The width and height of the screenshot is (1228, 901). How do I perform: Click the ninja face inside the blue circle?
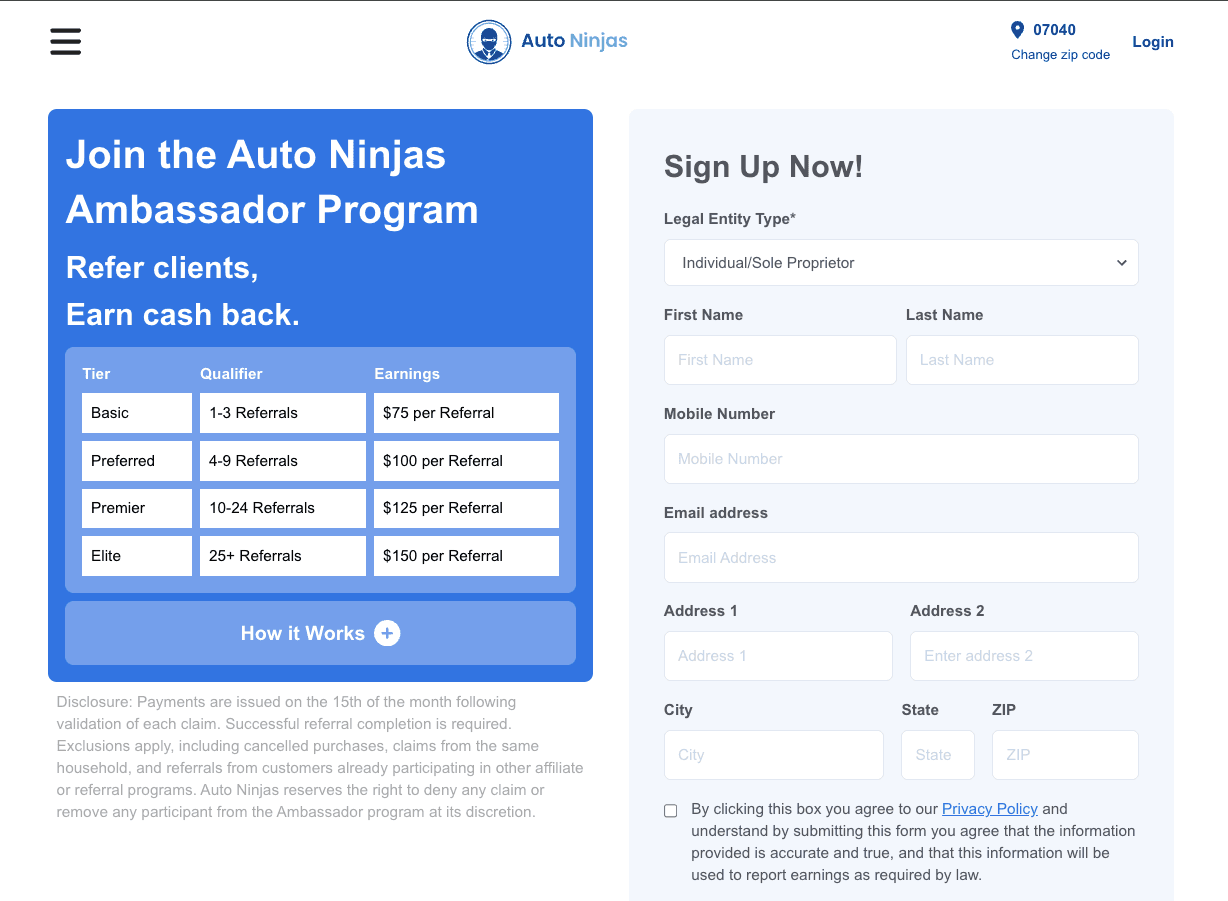[489, 41]
